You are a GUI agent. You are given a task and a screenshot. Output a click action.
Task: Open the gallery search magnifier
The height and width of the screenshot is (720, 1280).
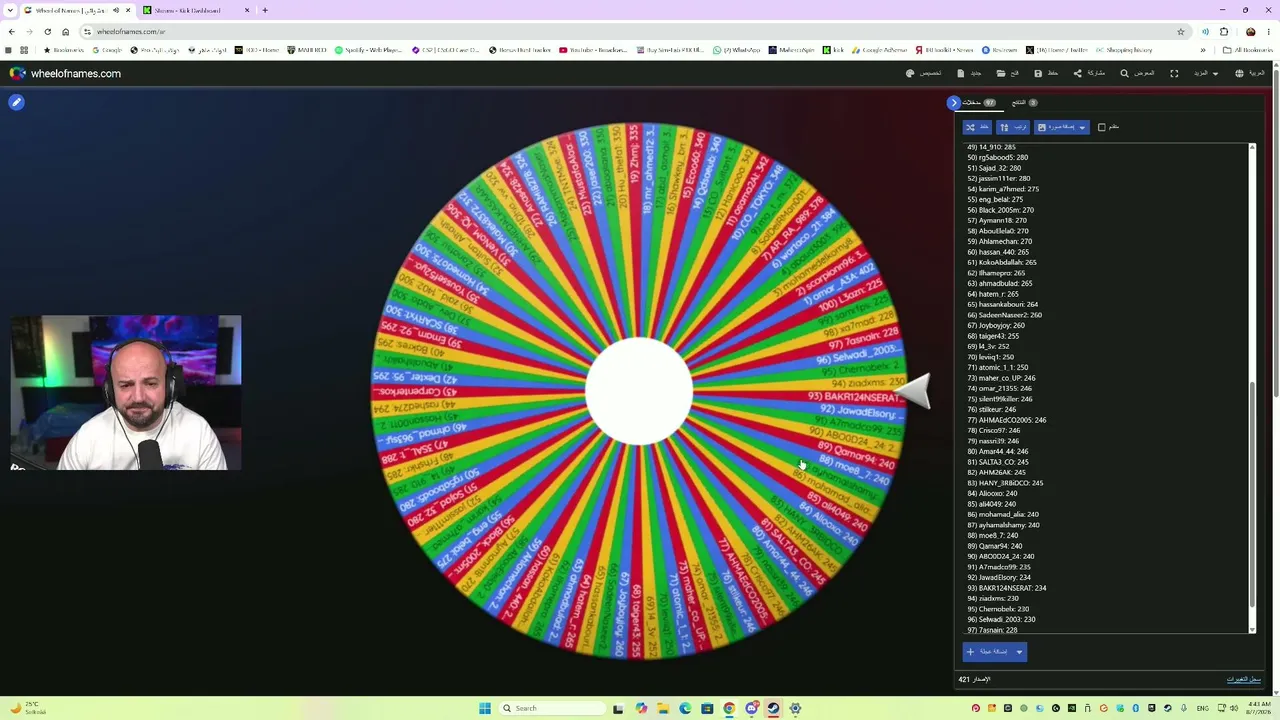pos(1137,73)
